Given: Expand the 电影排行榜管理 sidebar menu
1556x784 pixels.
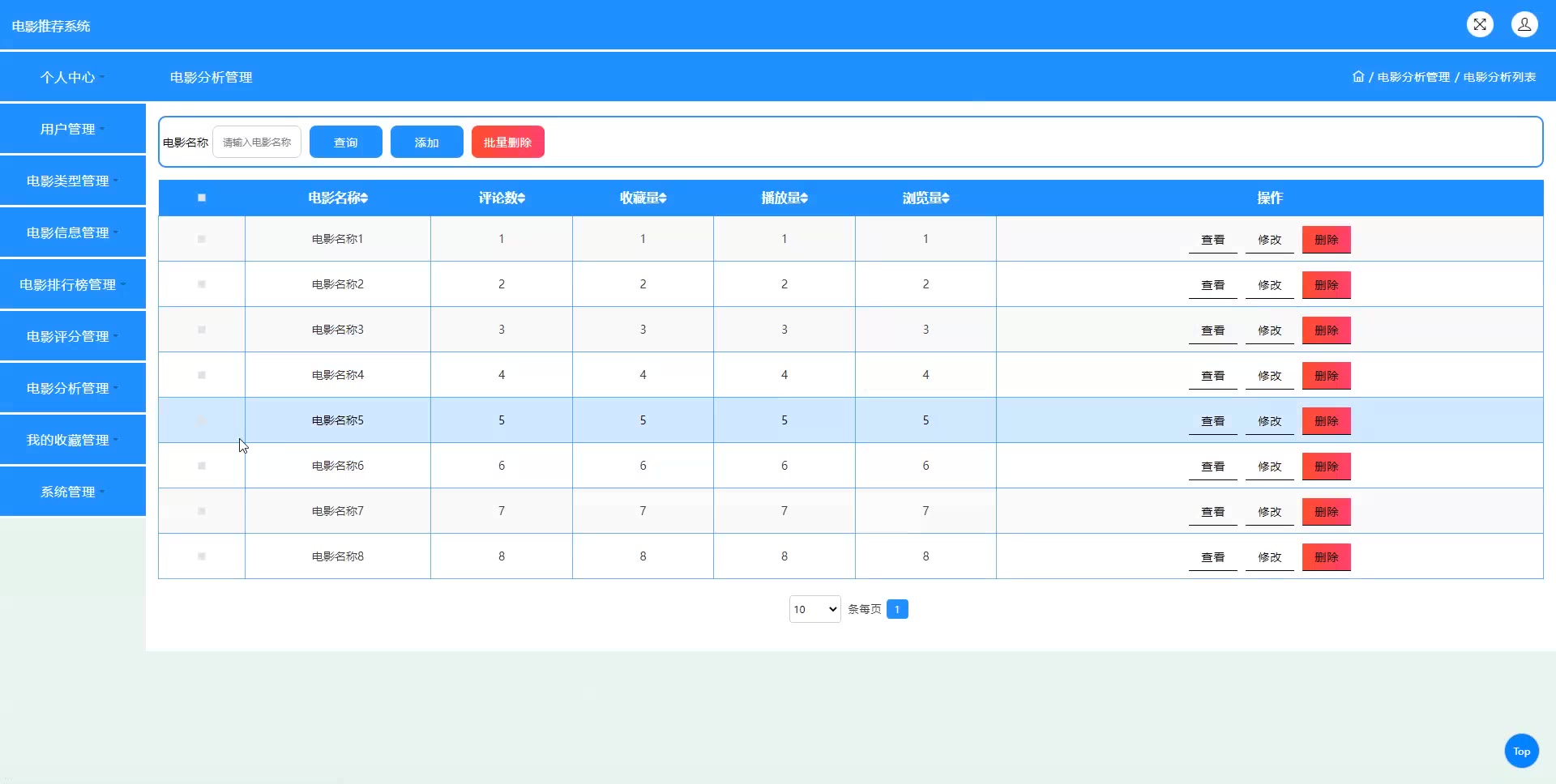Looking at the screenshot, I should pyautogui.click(x=73, y=284).
